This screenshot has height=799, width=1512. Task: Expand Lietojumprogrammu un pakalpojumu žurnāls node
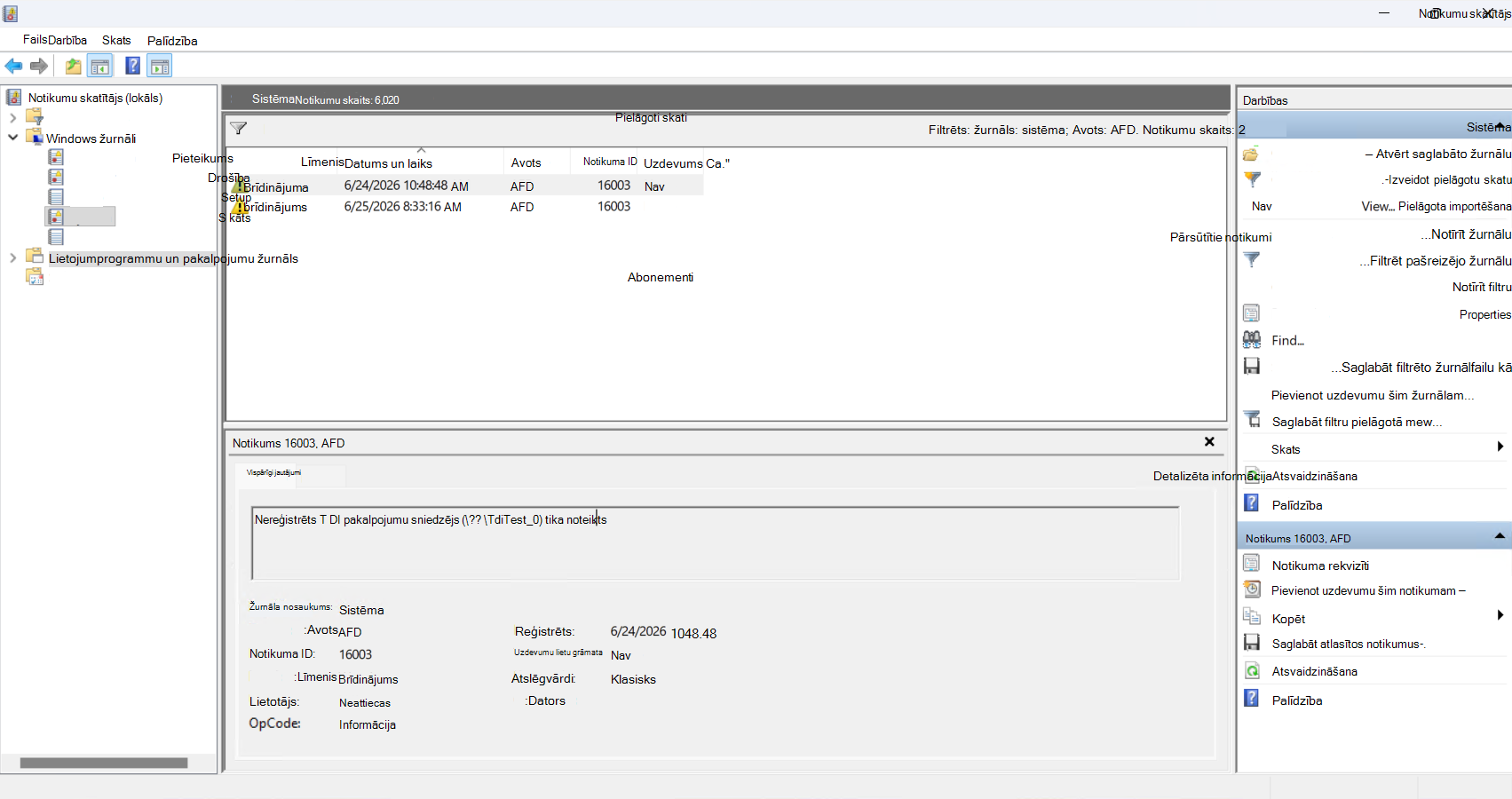pyautogui.click(x=12, y=258)
